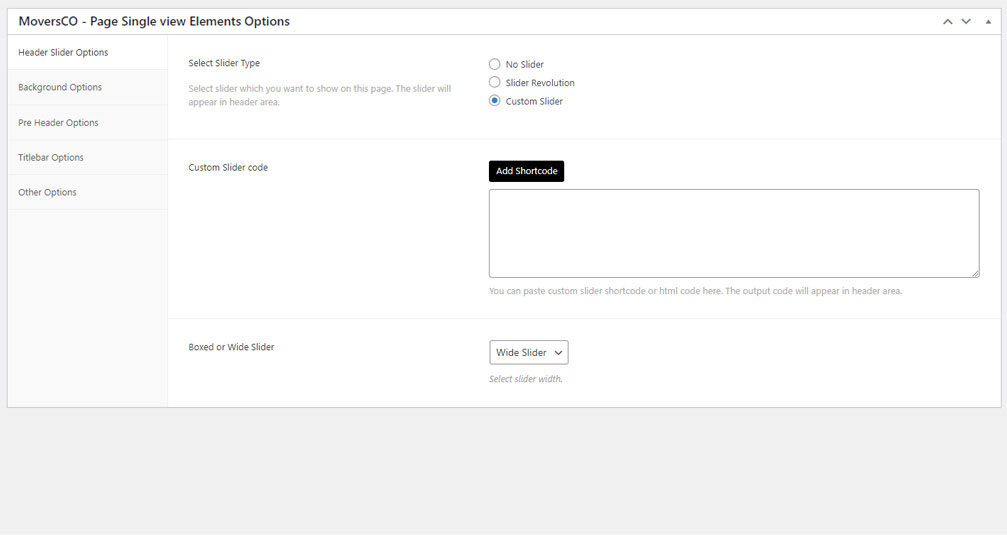This screenshot has height=535, width=1007.
Task: Open the Wide Slider dropdown
Action: click(529, 352)
